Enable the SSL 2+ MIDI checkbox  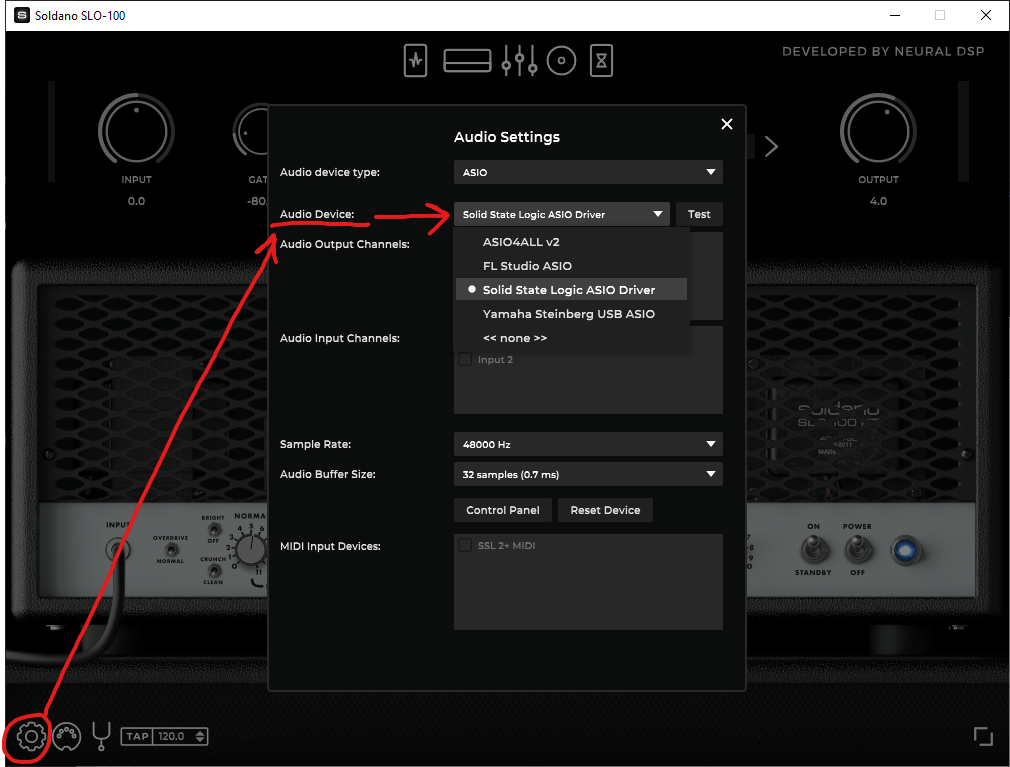pos(465,545)
